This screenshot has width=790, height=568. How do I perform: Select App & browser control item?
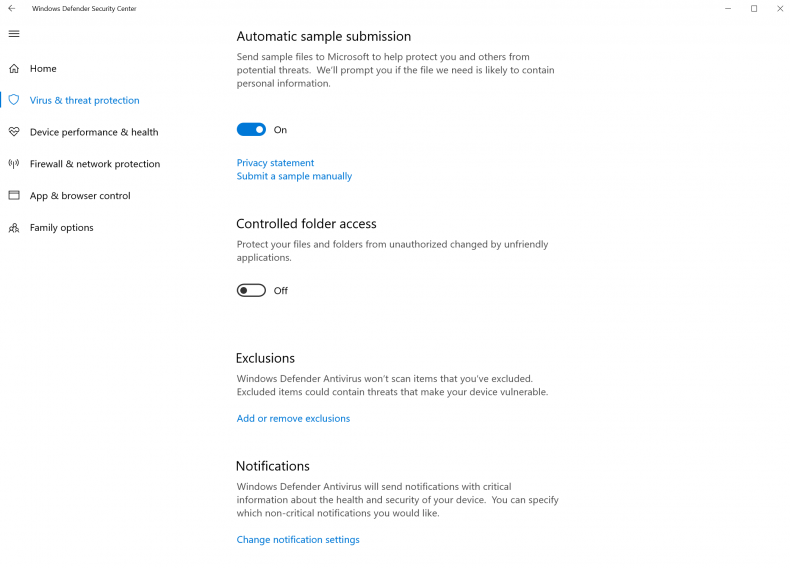click(x=80, y=196)
